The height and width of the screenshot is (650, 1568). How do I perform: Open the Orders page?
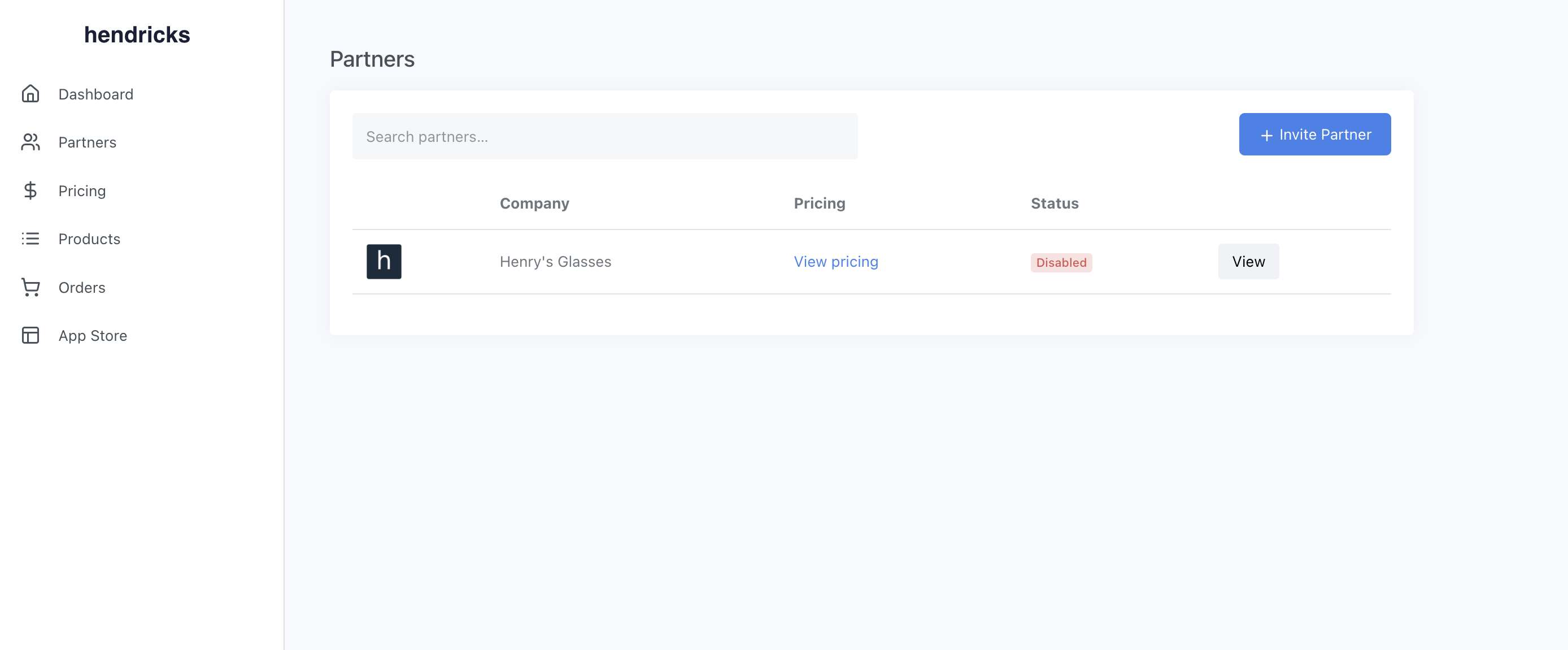point(81,288)
